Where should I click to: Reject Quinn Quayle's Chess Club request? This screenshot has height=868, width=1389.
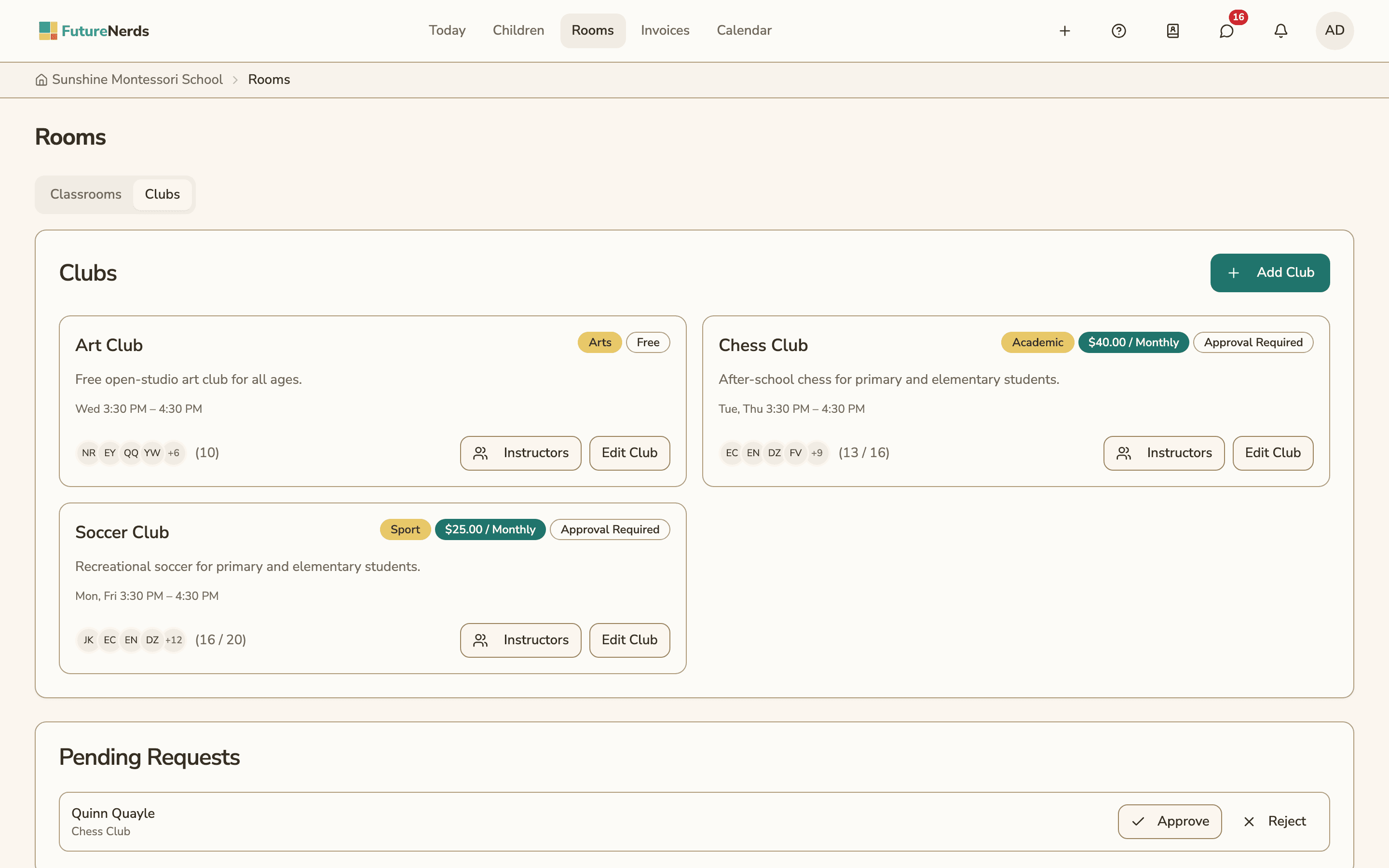1274,822
